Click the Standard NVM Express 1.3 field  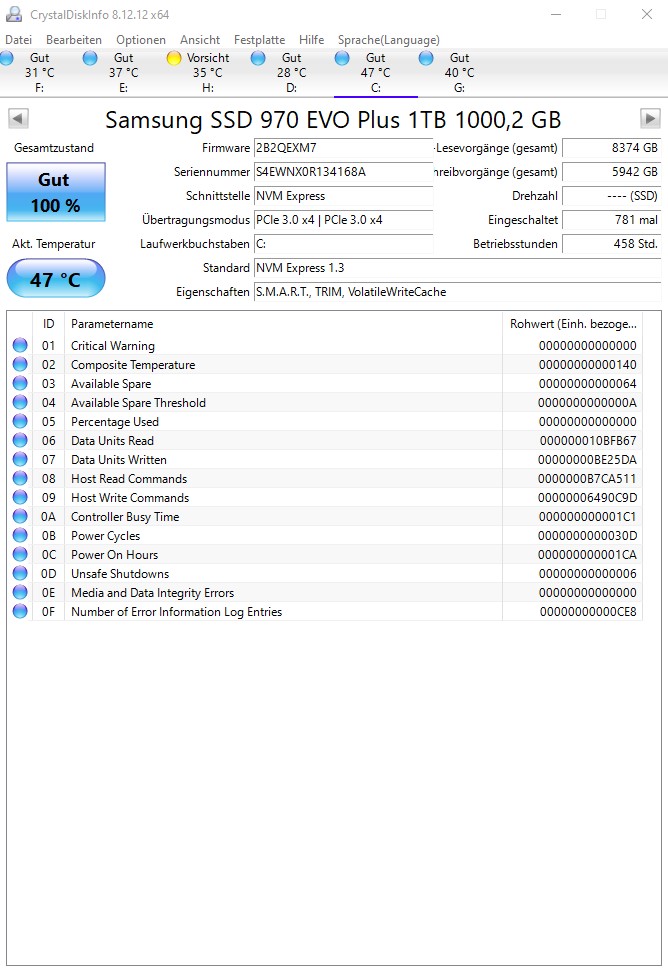(458, 268)
